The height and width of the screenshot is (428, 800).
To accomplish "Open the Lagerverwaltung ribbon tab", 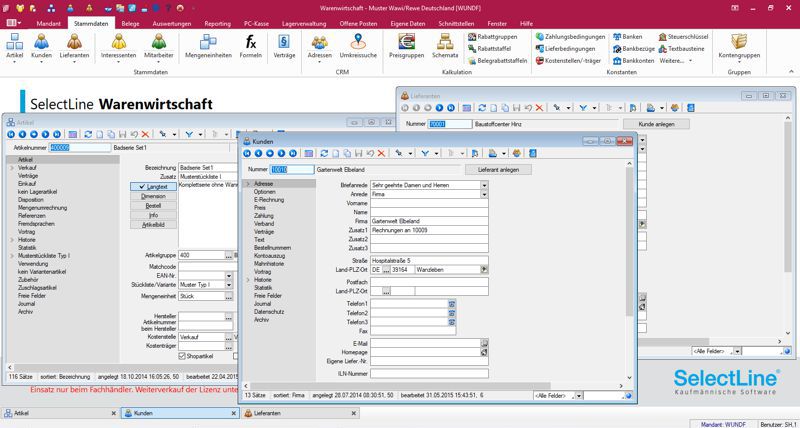I will (x=304, y=23).
